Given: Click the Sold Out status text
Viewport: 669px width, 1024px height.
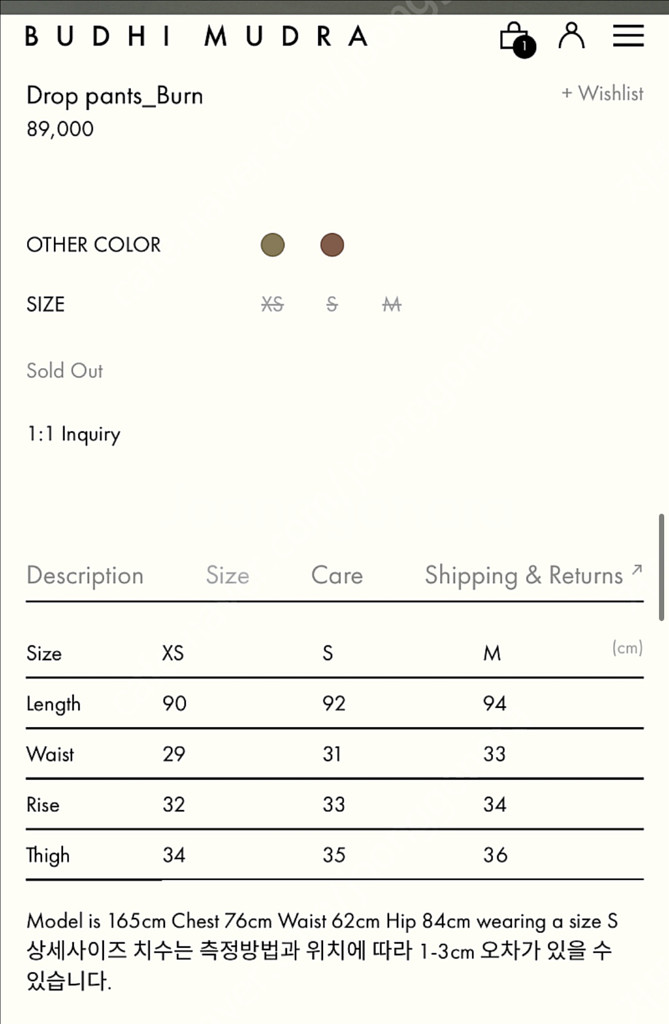Looking at the screenshot, I should click(65, 370).
